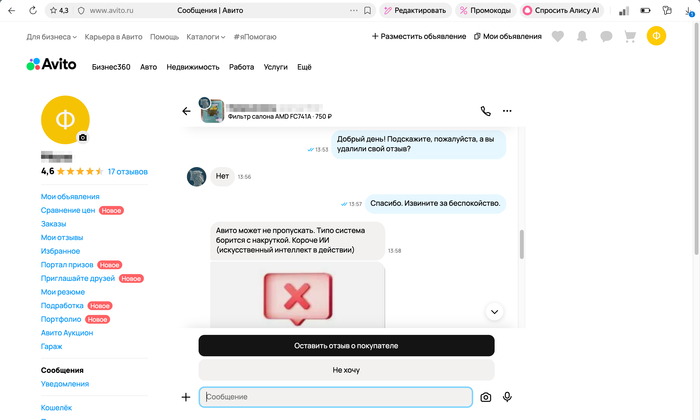
Task: Open the three-dots chat options menu
Action: (x=507, y=111)
